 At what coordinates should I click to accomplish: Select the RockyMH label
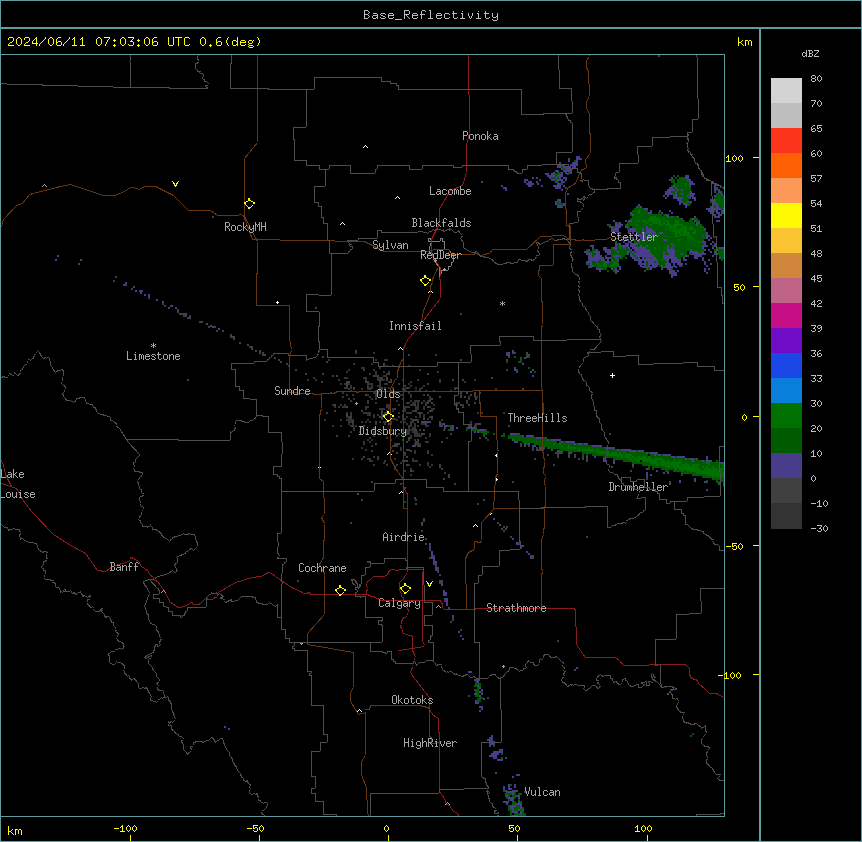coord(245,227)
